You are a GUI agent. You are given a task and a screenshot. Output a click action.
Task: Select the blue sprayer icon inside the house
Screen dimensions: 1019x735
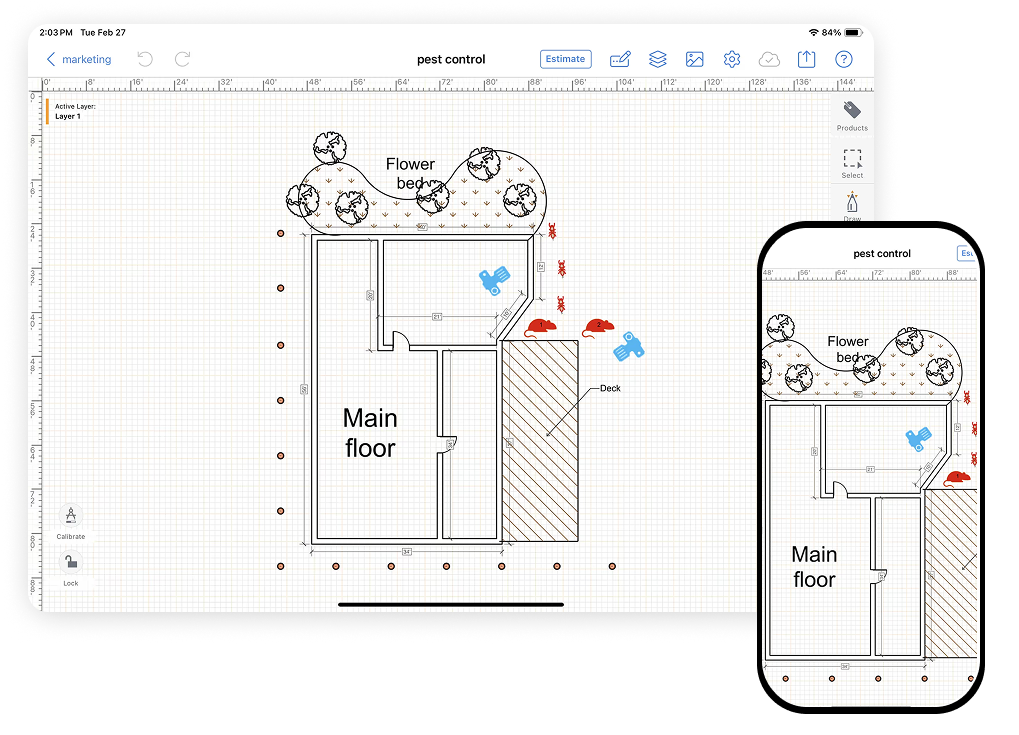click(x=494, y=280)
